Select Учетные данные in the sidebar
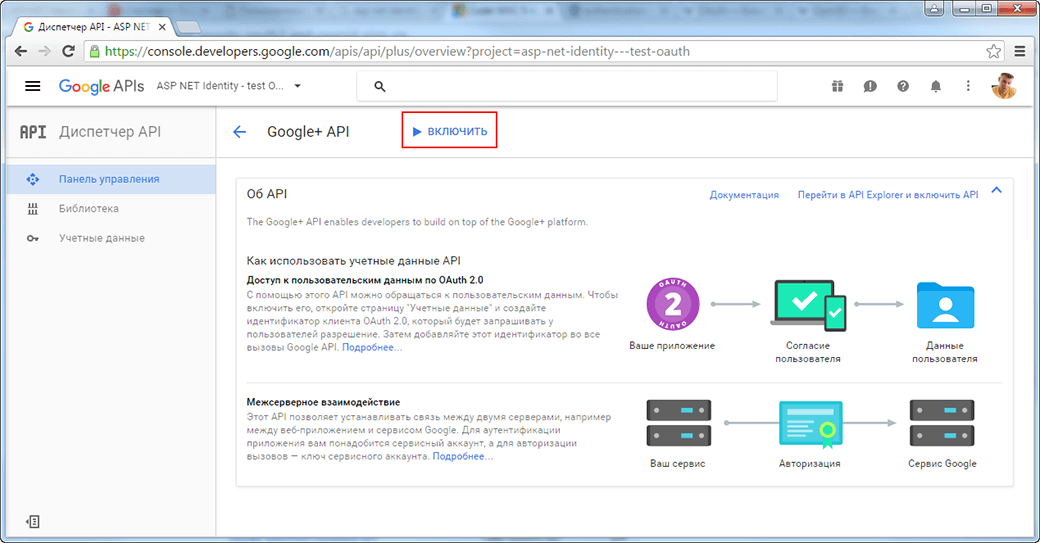The image size is (1040, 543). [x=101, y=238]
